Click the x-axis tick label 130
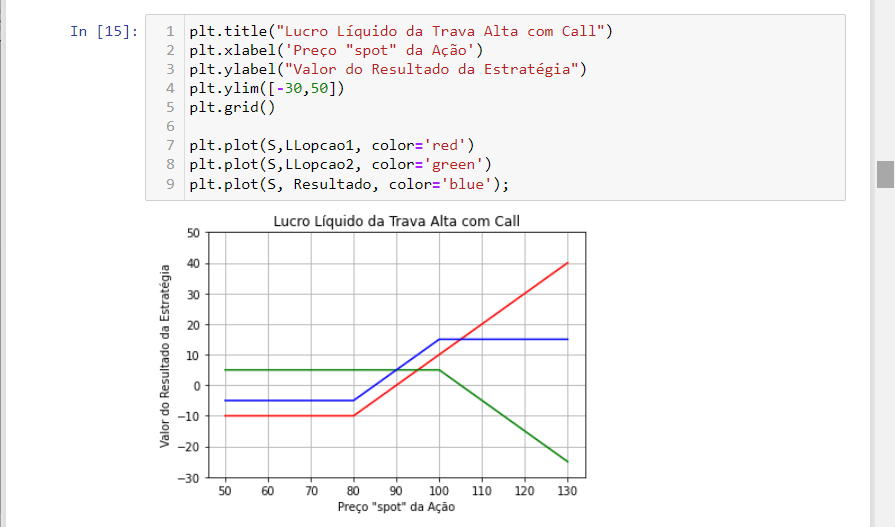The width and height of the screenshot is (895, 527). (x=567, y=491)
